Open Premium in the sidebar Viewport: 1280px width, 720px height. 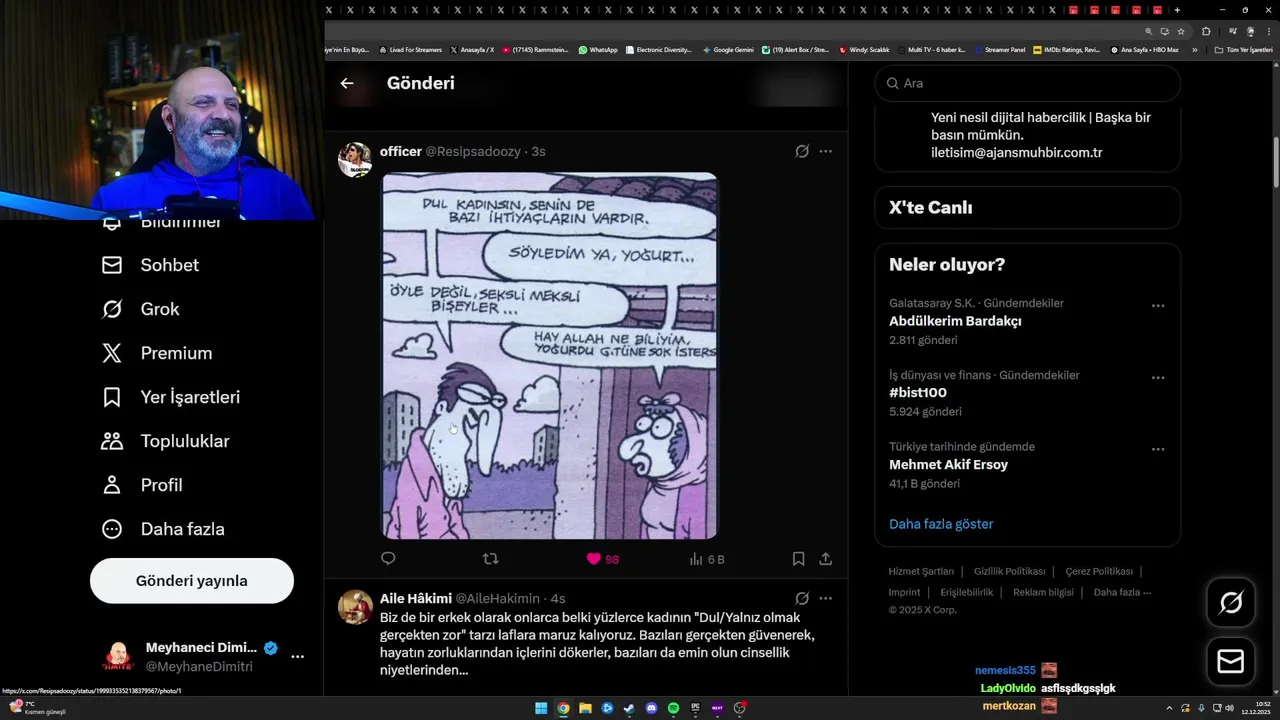pyautogui.click(x=157, y=353)
